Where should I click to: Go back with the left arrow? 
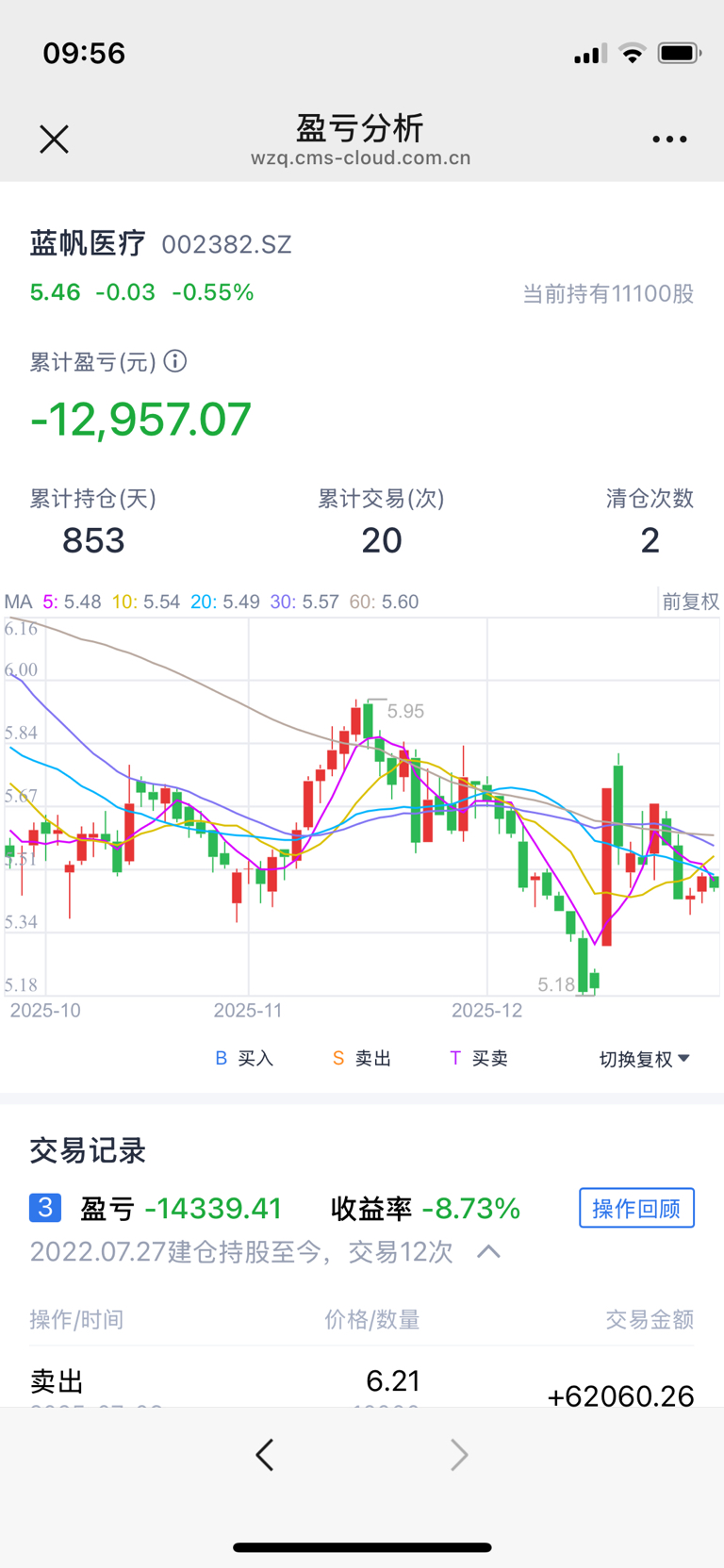[265, 1455]
